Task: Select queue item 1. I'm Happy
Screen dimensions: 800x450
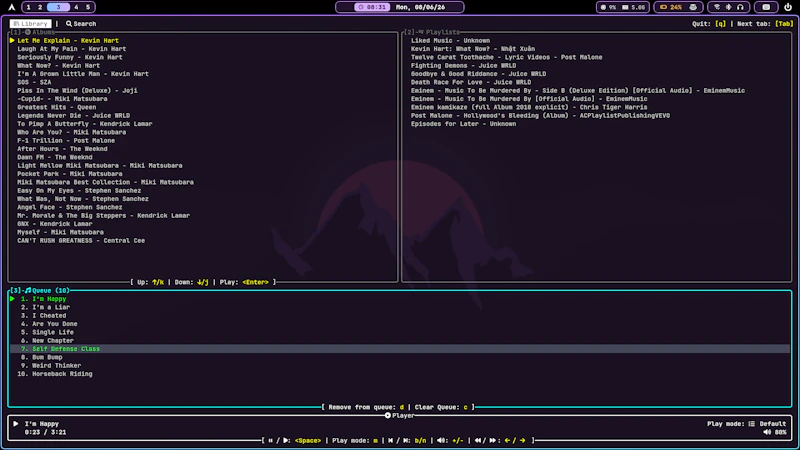Action: (43, 299)
